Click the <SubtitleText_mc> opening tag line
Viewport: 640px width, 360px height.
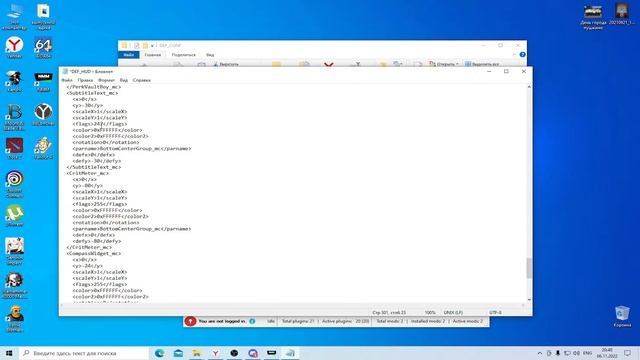92,93
